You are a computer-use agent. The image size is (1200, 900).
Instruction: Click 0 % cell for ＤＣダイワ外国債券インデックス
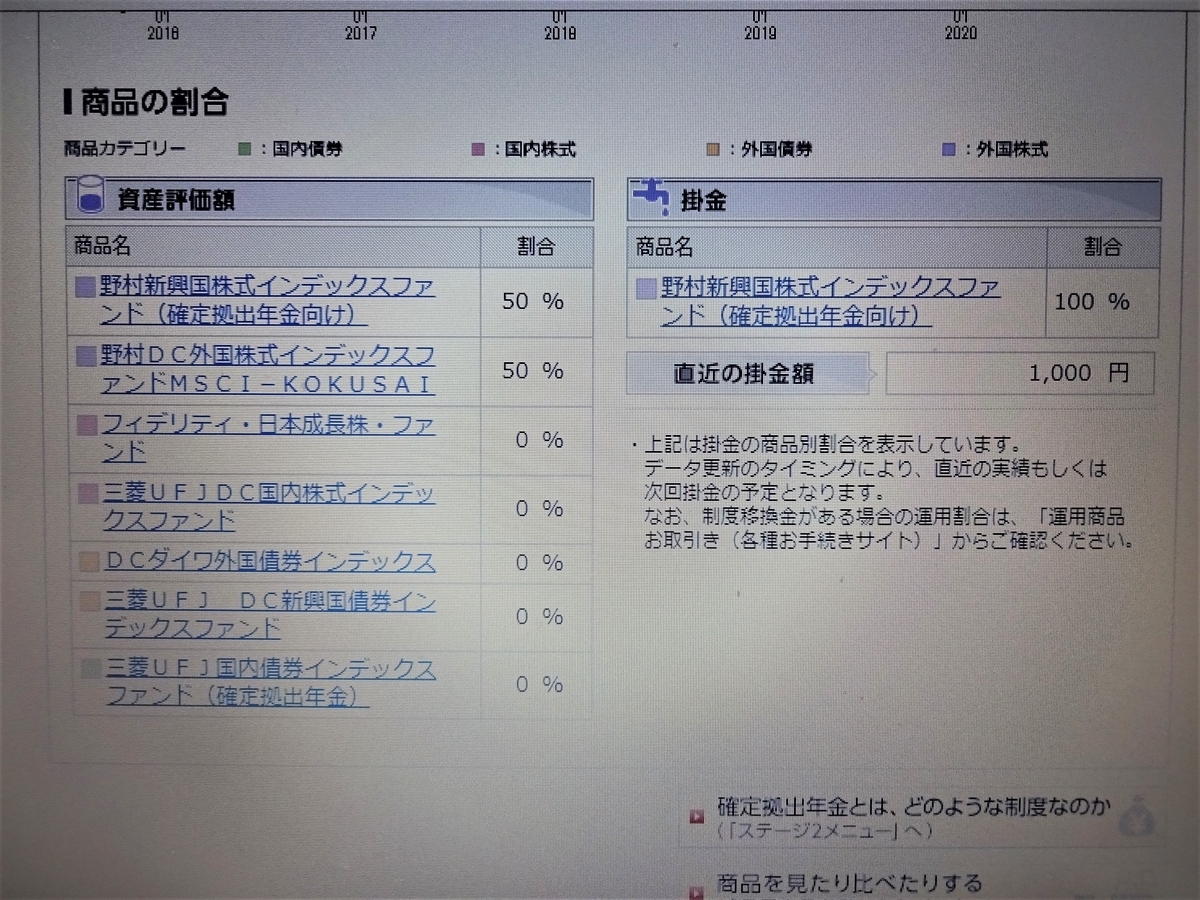point(535,562)
